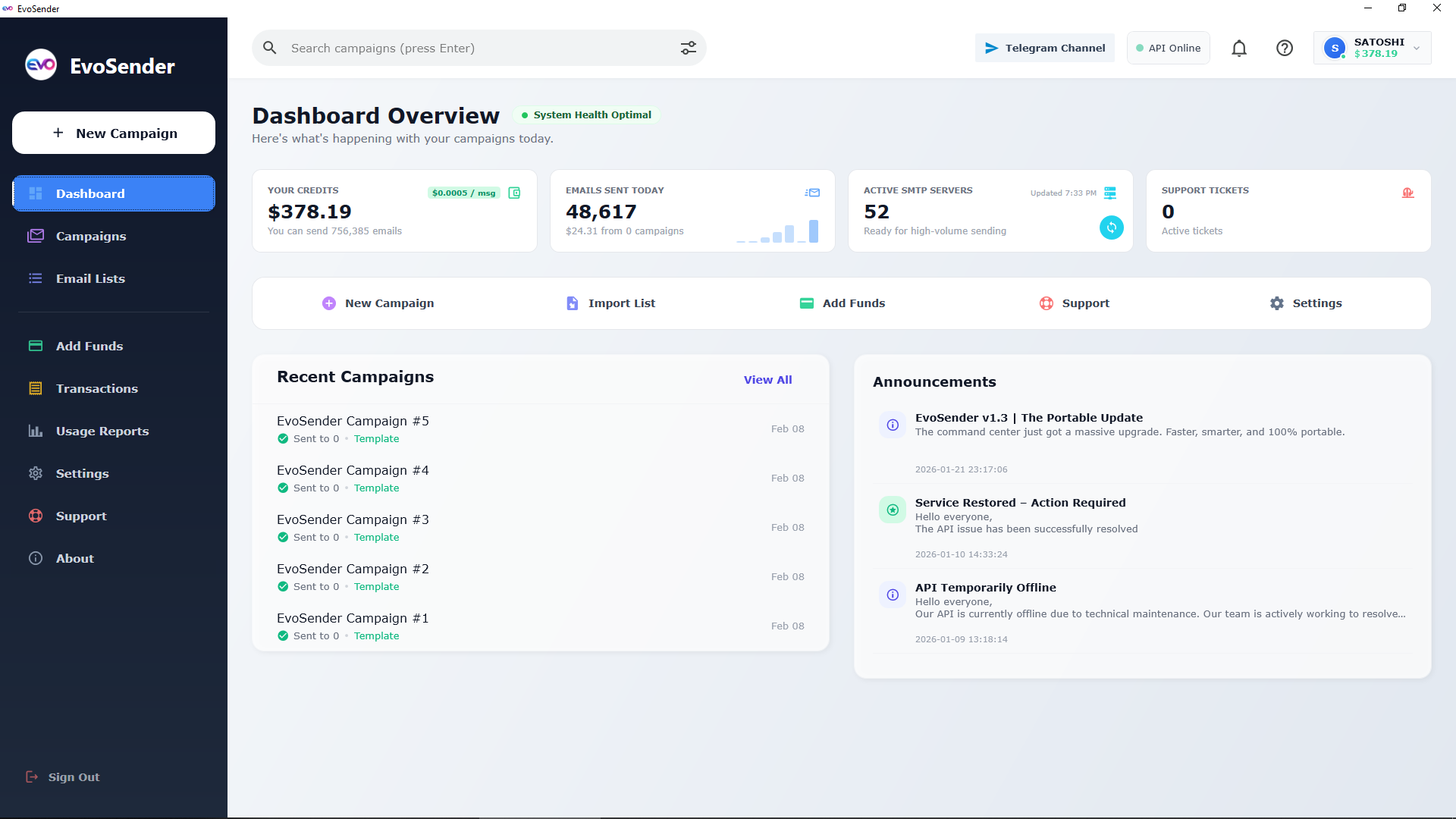Open the Support lifebuoy icon on tickets card
Viewport: 1456px width, 819px height.
[1409, 193]
